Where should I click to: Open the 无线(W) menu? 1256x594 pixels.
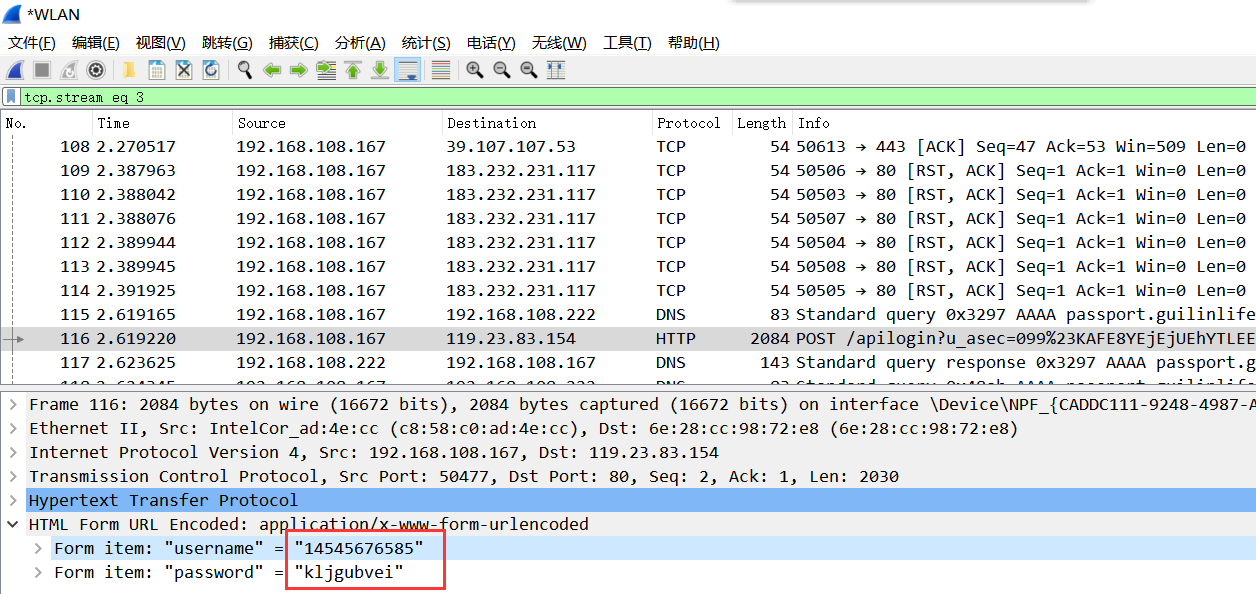[x=559, y=43]
